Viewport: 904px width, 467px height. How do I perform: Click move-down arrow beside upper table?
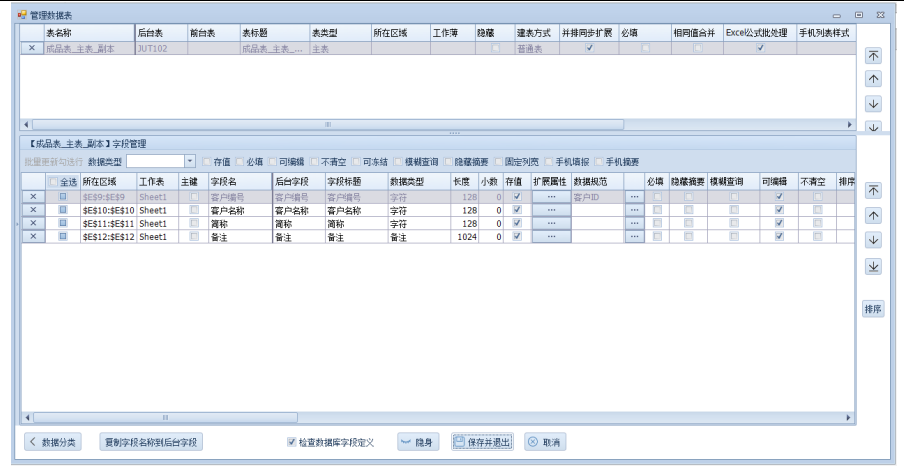click(873, 104)
